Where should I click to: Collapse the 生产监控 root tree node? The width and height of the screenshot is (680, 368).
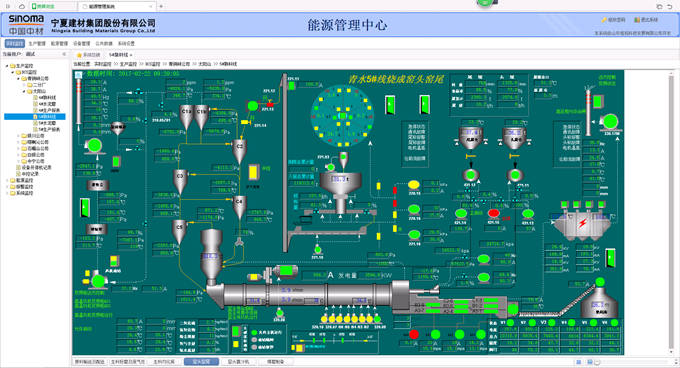pos(7,66)
